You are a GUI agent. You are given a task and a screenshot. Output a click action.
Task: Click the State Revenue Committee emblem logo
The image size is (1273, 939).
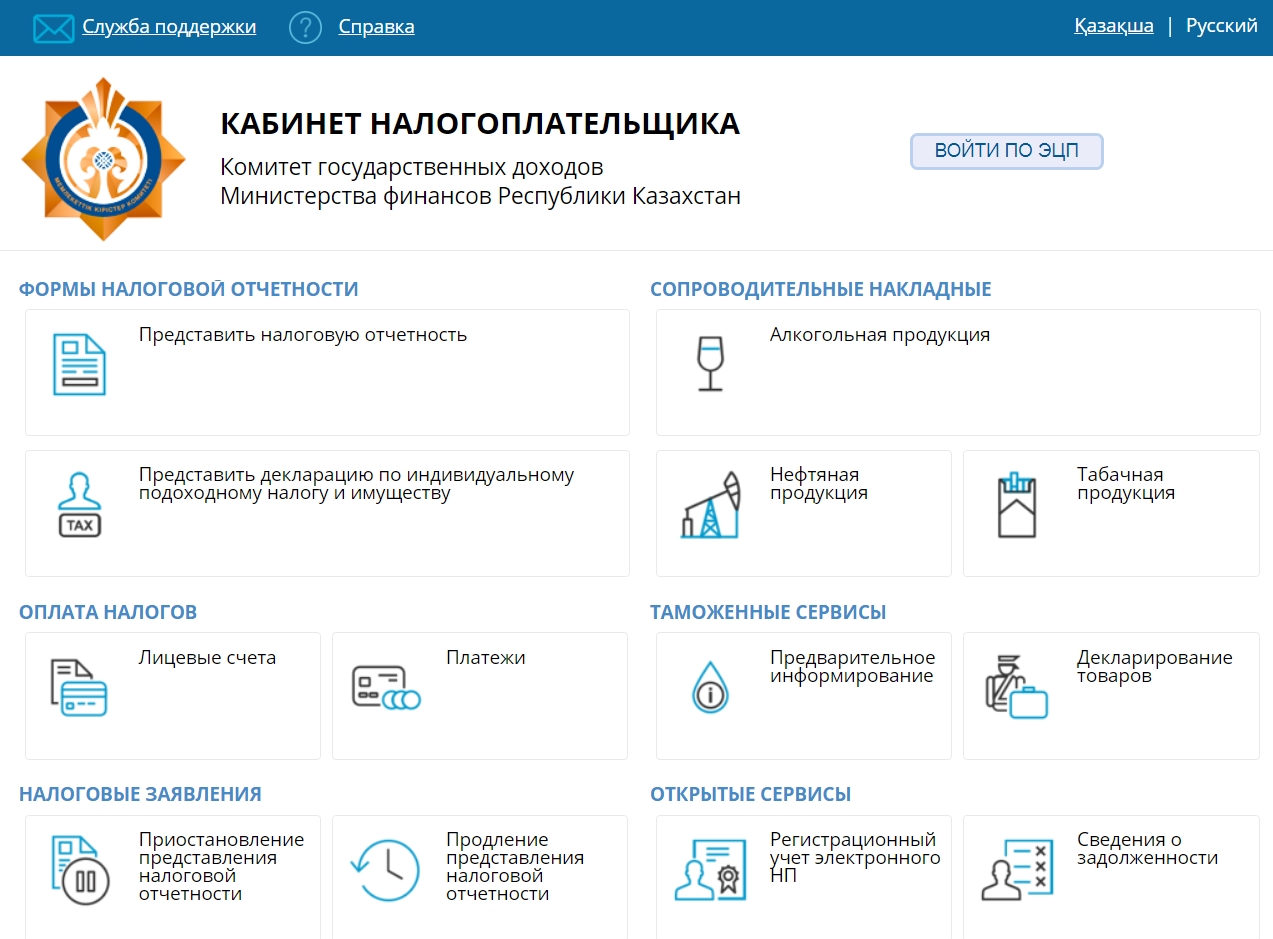coord(103,160)
